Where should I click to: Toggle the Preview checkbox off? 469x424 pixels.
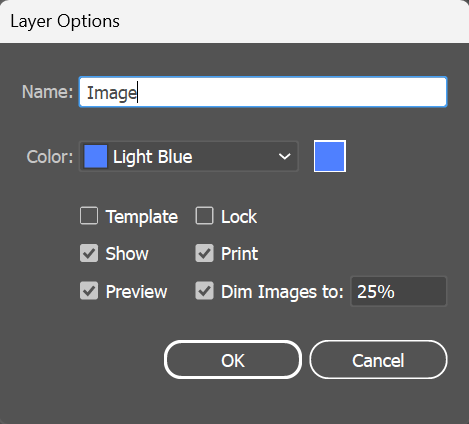(x=89, y=291)
